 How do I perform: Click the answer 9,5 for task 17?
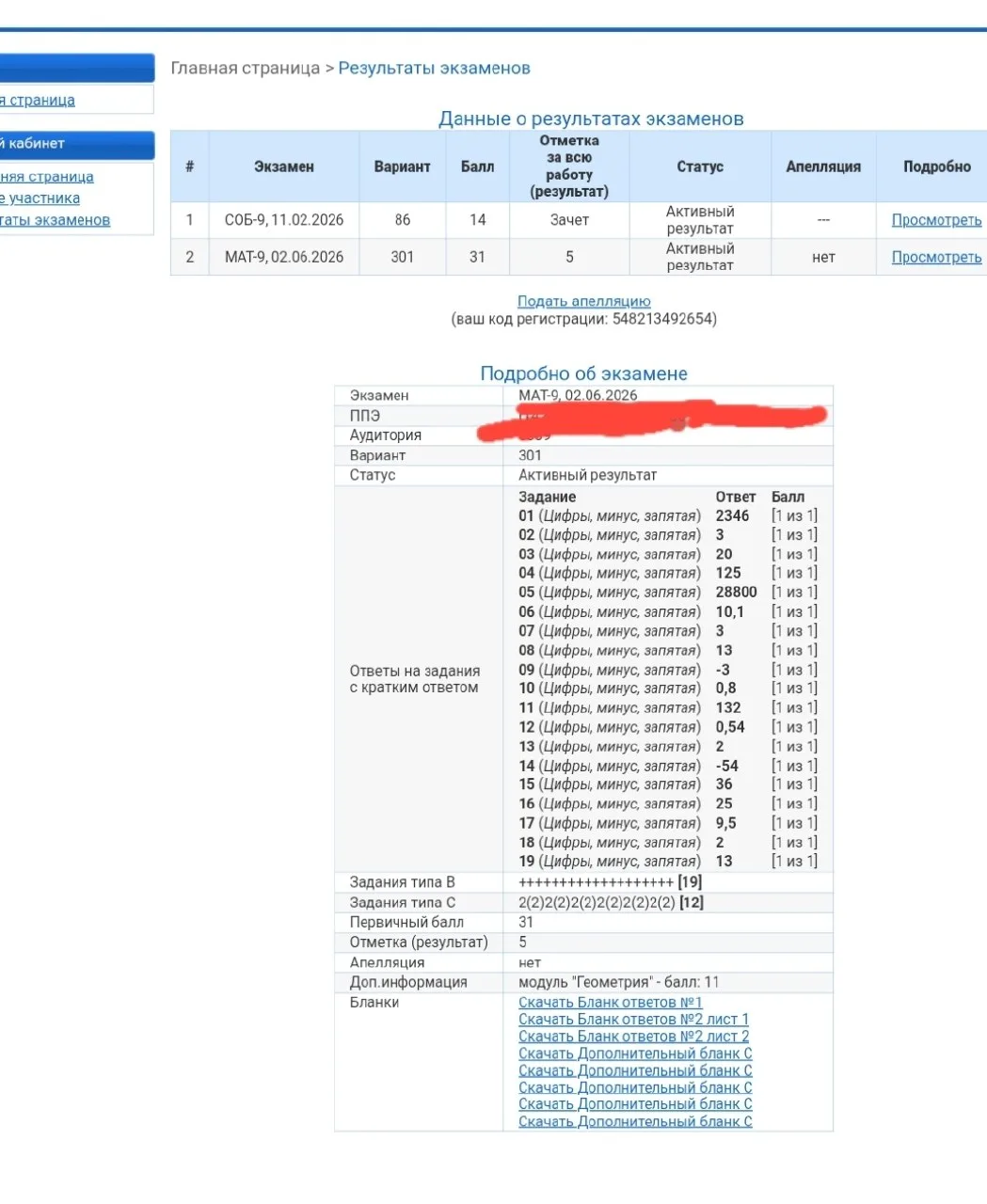[725, 823]
